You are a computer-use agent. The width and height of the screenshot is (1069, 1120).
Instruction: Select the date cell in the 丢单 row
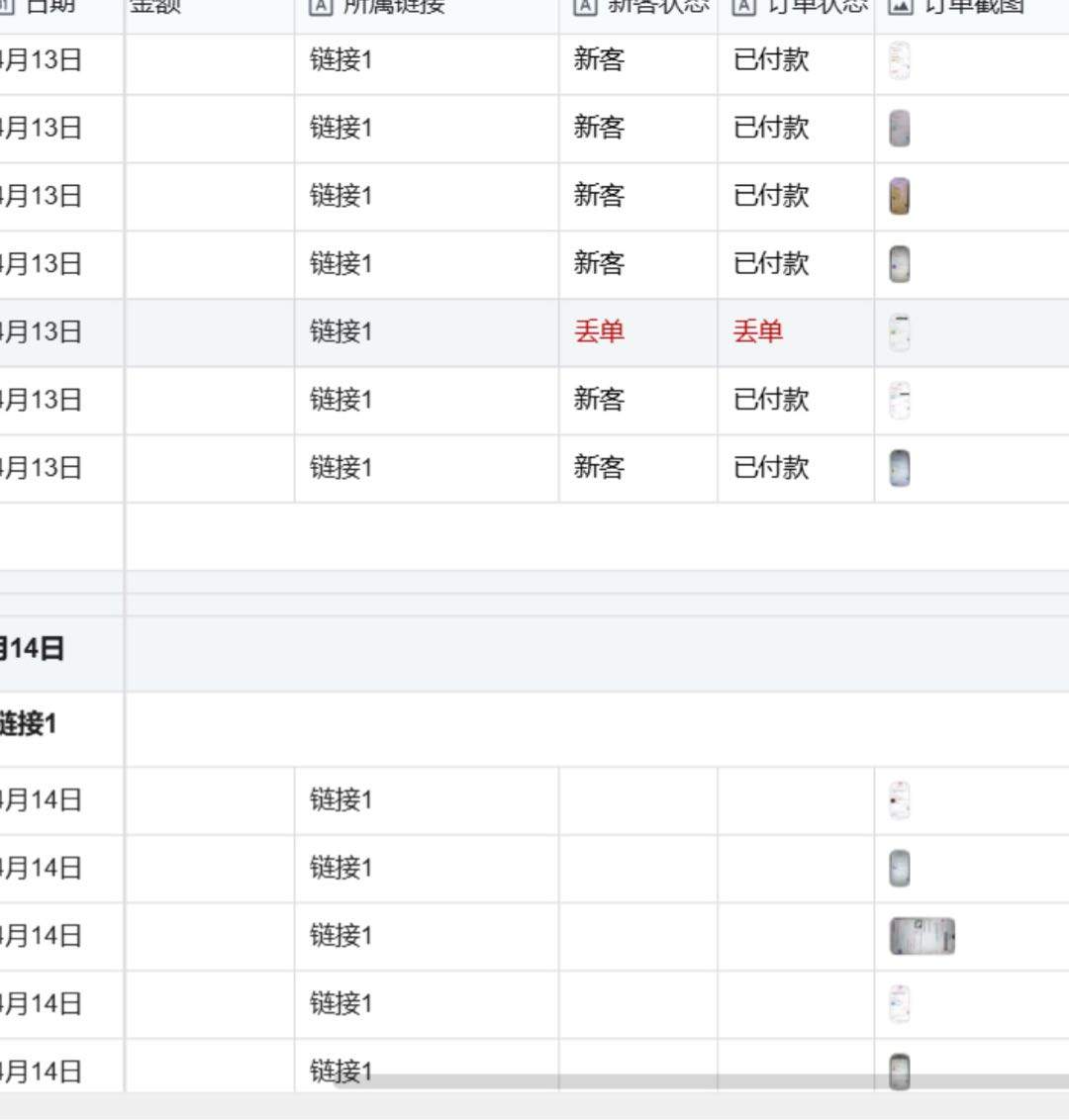tap(42, 331)
